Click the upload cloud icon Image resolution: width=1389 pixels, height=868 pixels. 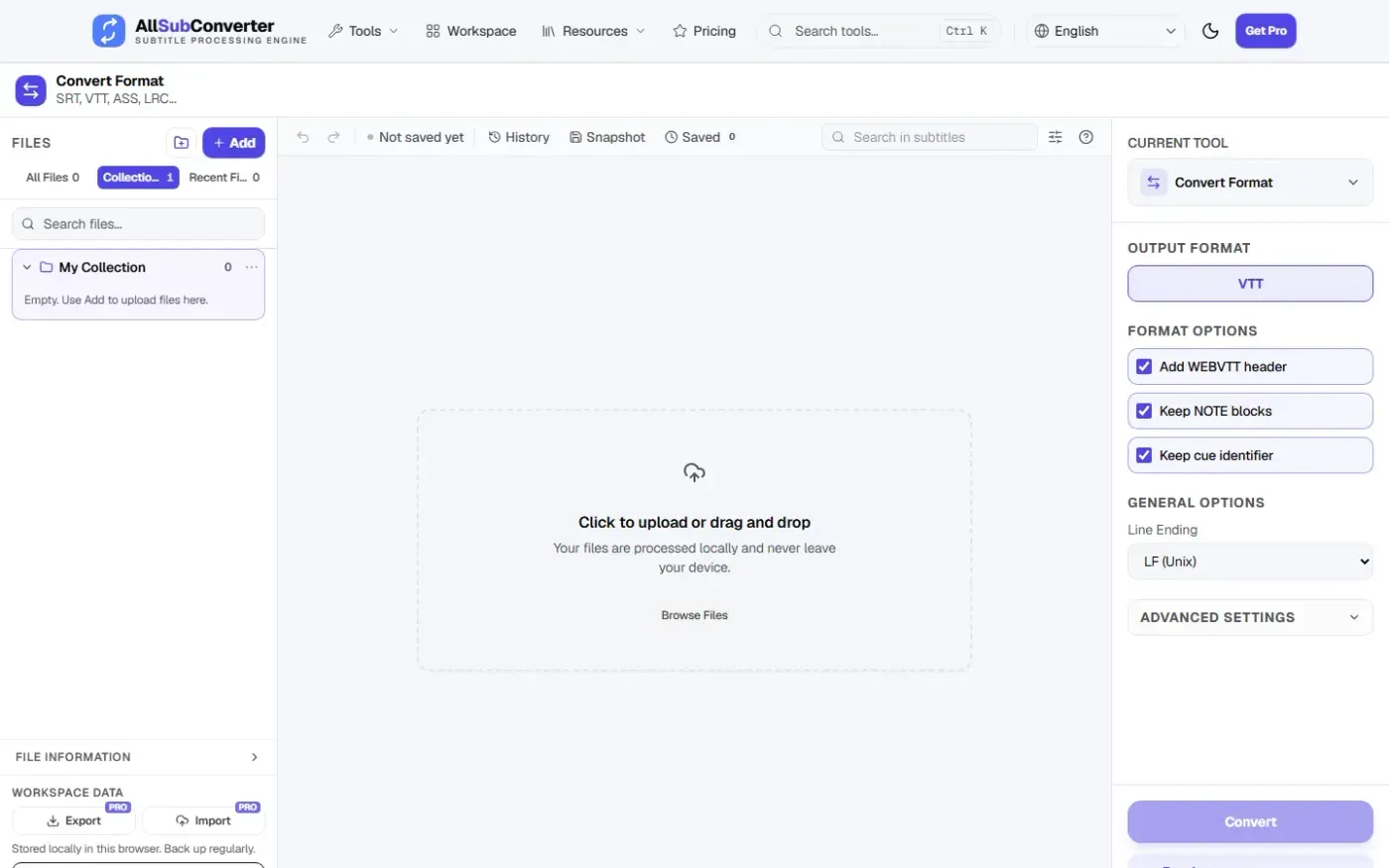[x=694, y=472]
